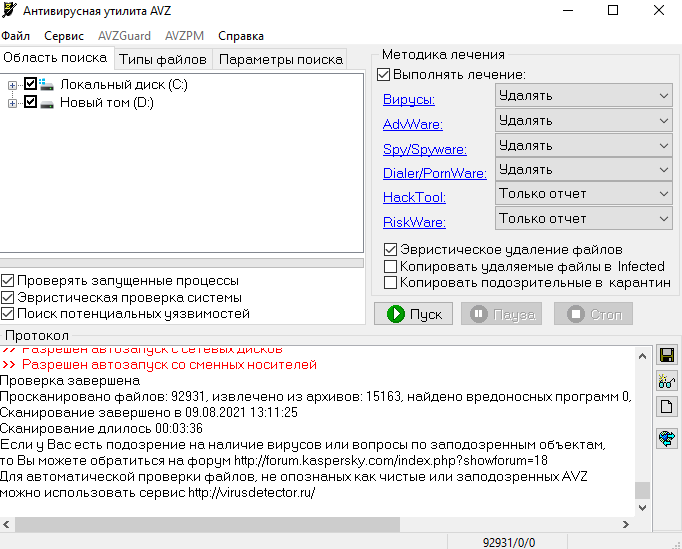Click the AVZ app icon in title bar

coord(10,10)
